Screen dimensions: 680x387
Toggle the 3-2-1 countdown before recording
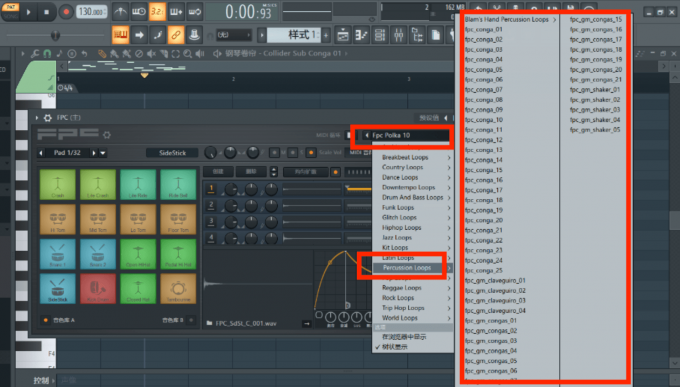[157, 12]
